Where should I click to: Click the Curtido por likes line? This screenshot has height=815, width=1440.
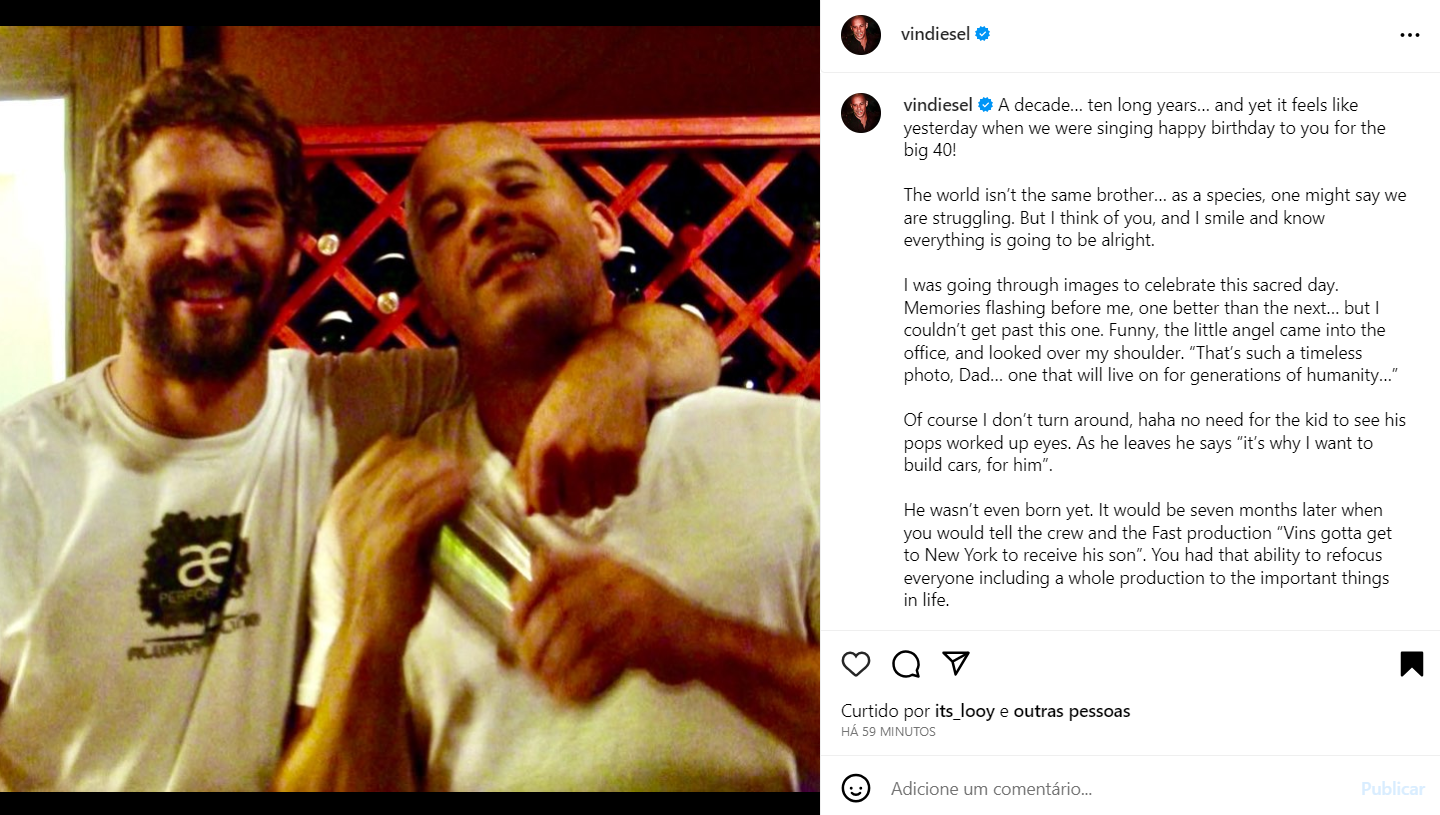pos(986,712)
